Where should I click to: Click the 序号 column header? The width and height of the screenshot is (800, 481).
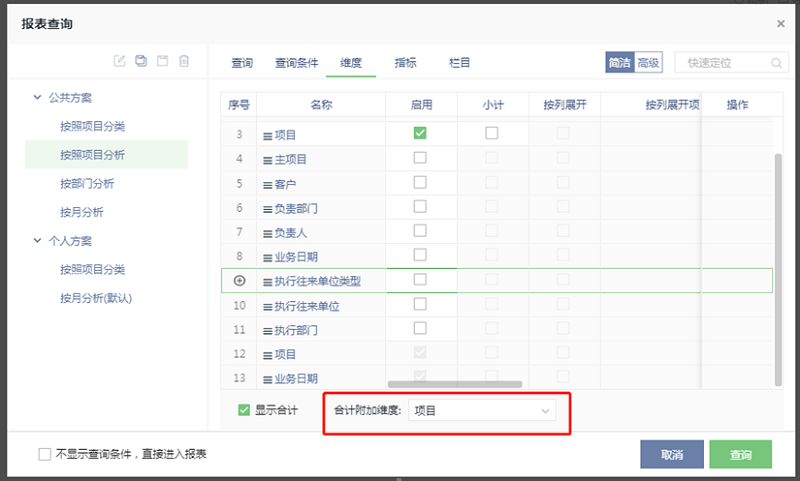pos(239,105)
